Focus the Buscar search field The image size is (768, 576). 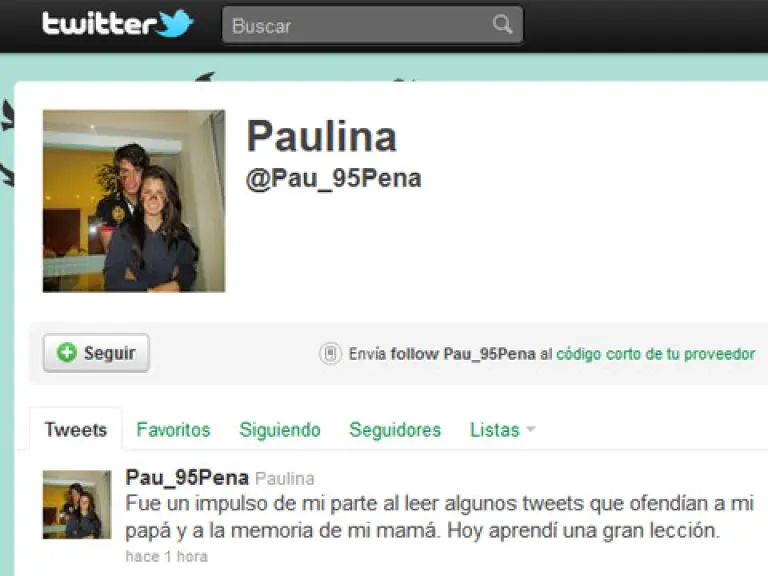[372, 25]
